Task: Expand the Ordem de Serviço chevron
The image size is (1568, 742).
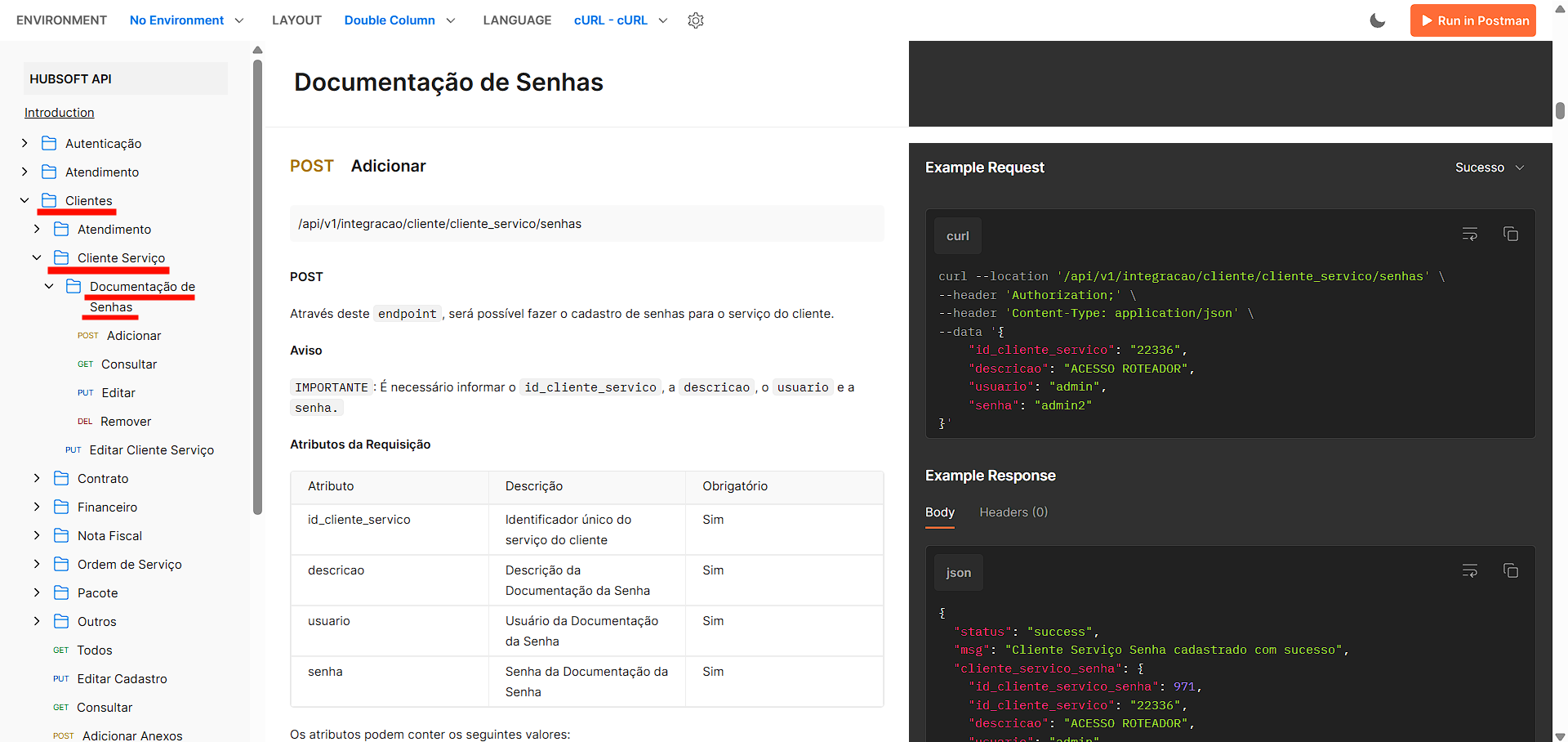Action: [x=37, y=564]
